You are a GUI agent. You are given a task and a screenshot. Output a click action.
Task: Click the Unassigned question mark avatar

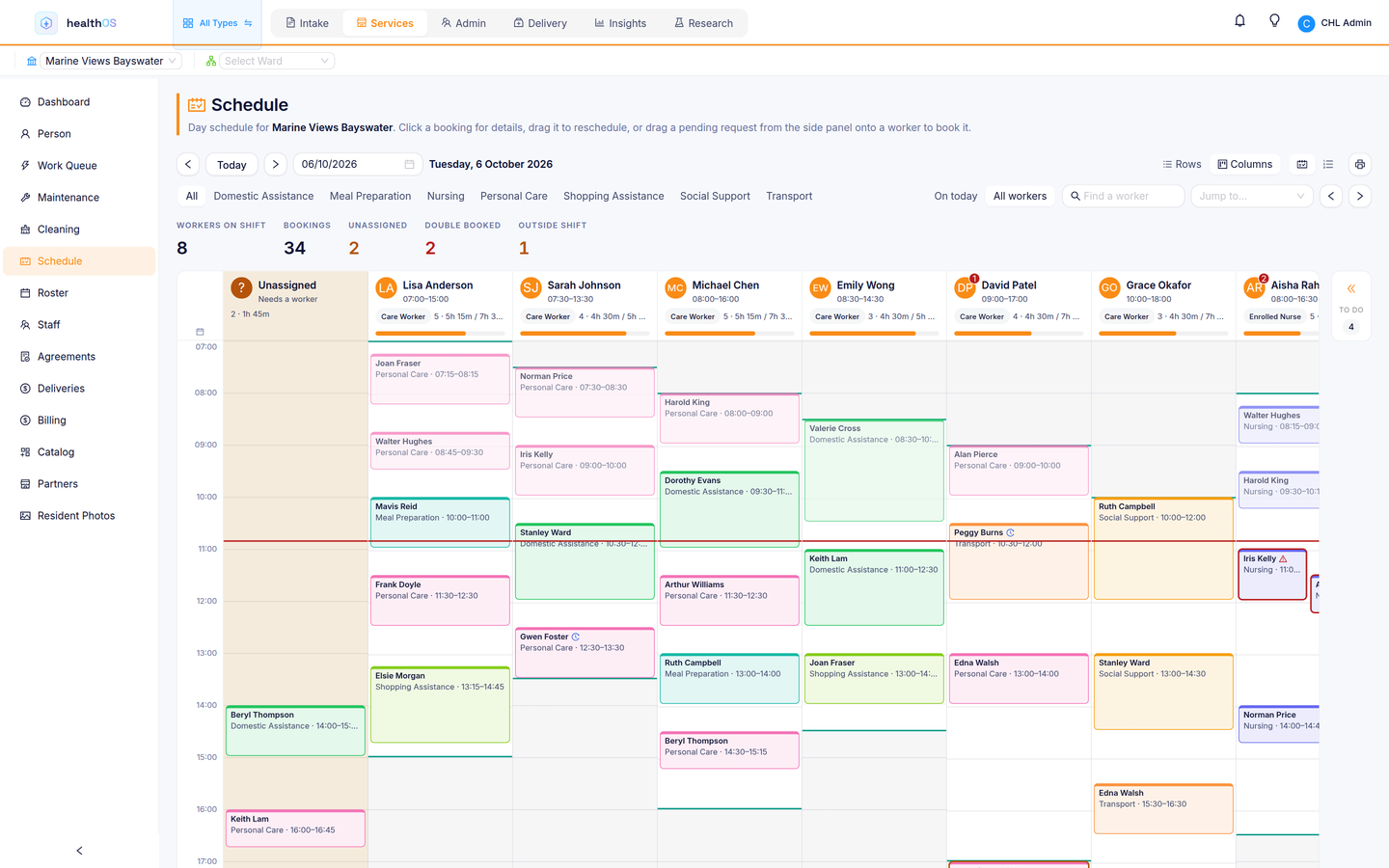(x=241, y=287)
